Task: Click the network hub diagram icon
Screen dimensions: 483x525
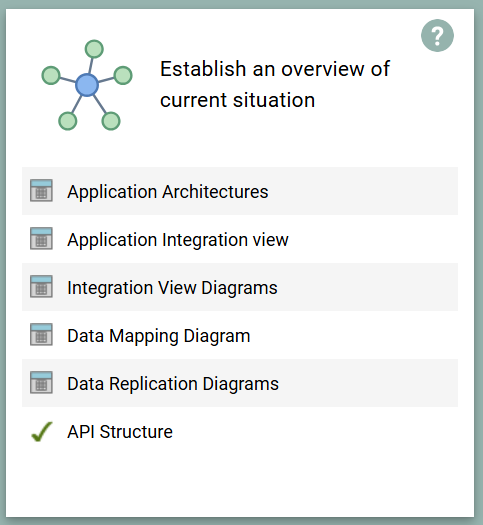Action: (87, 85)
